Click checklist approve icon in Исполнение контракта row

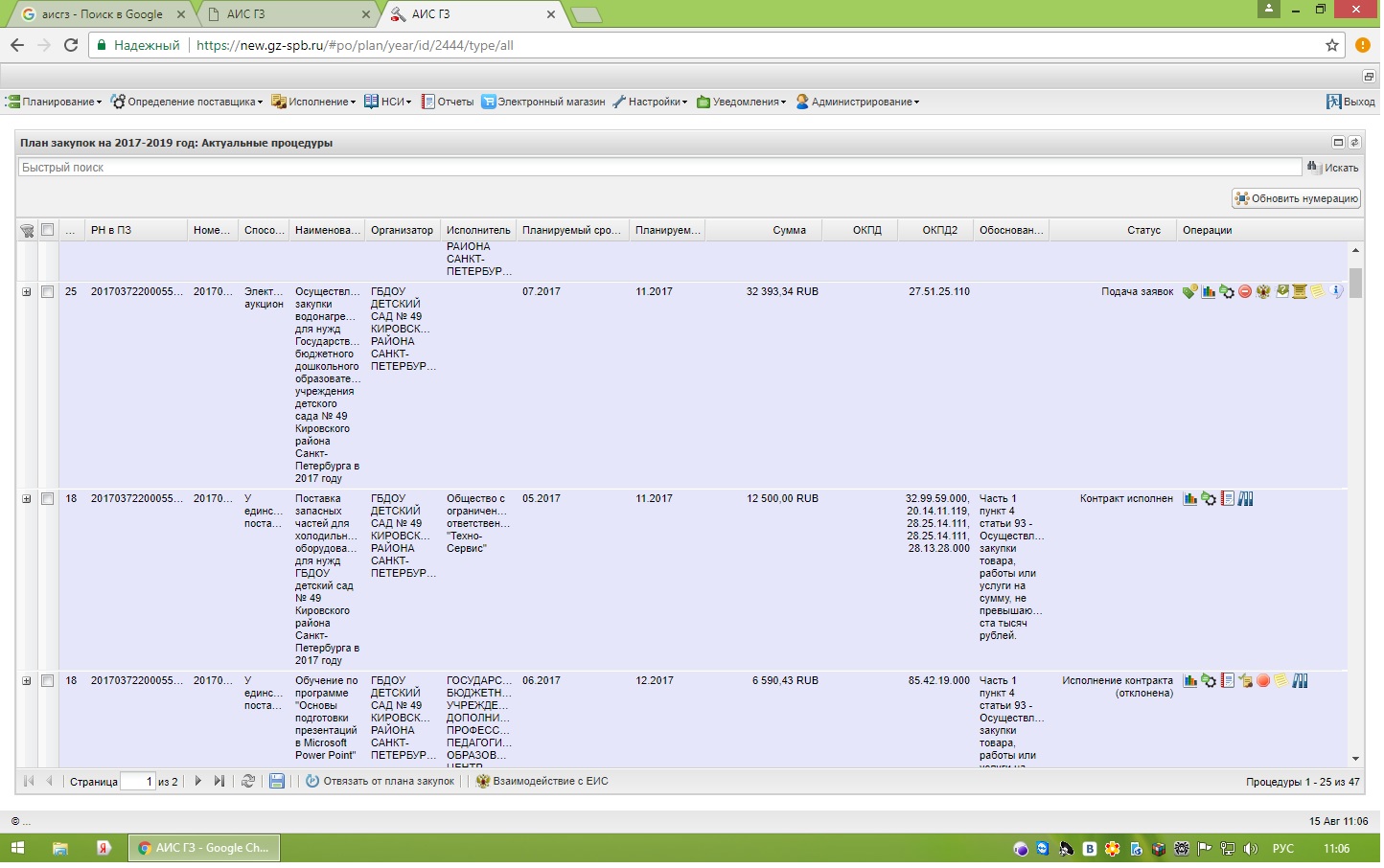click(x=1245, y=681)
